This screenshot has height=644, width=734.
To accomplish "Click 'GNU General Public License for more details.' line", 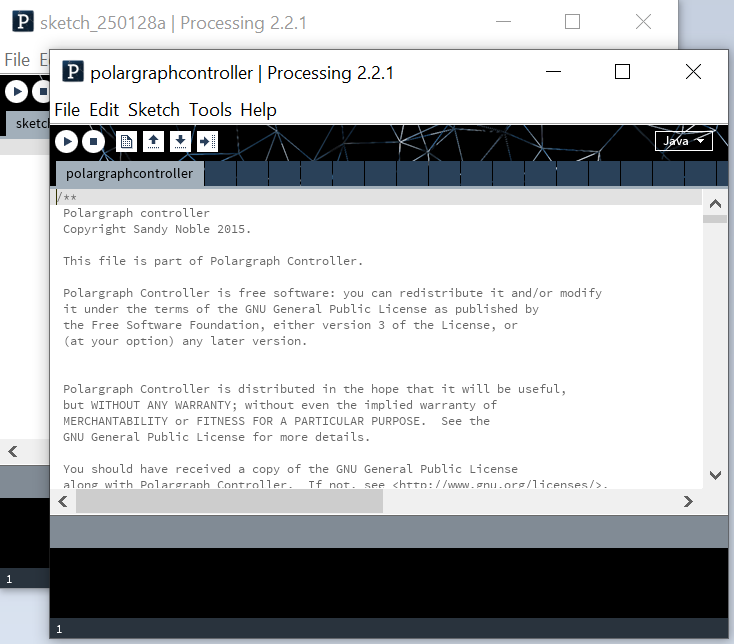I will point(216,437).
